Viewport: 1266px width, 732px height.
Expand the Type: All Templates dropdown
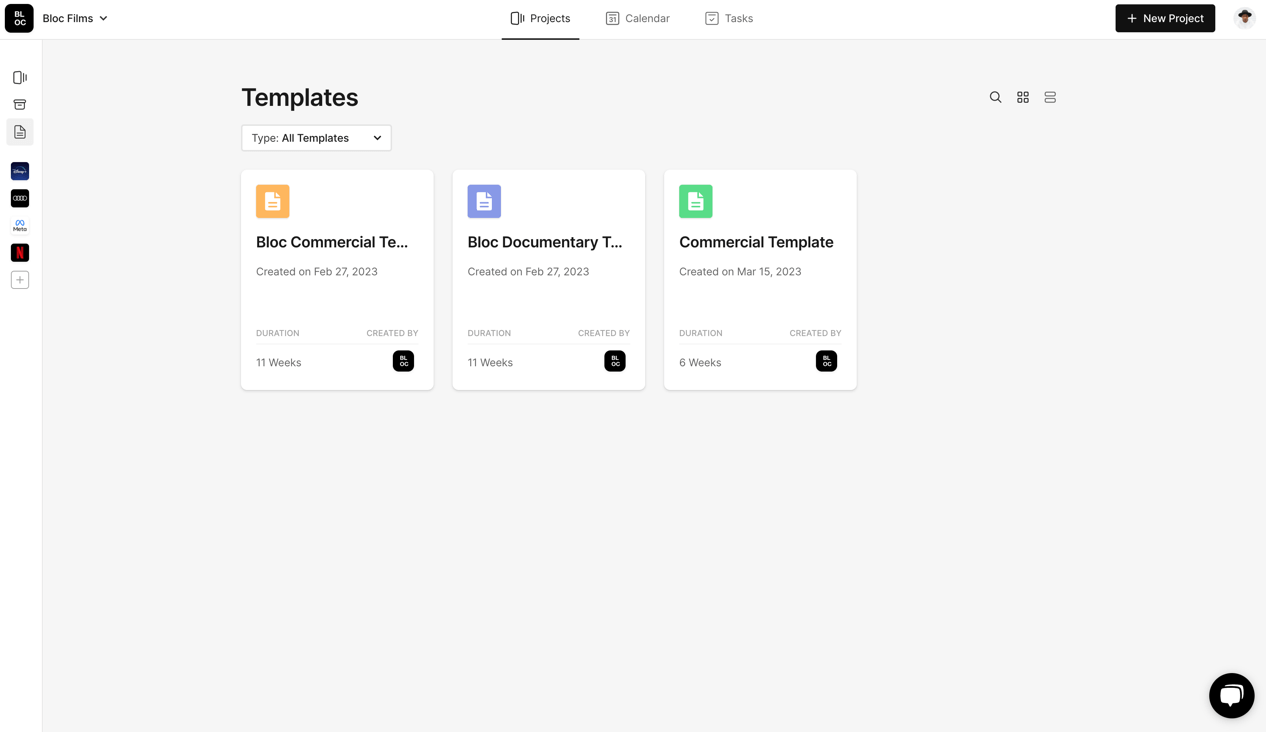[316, 138]
